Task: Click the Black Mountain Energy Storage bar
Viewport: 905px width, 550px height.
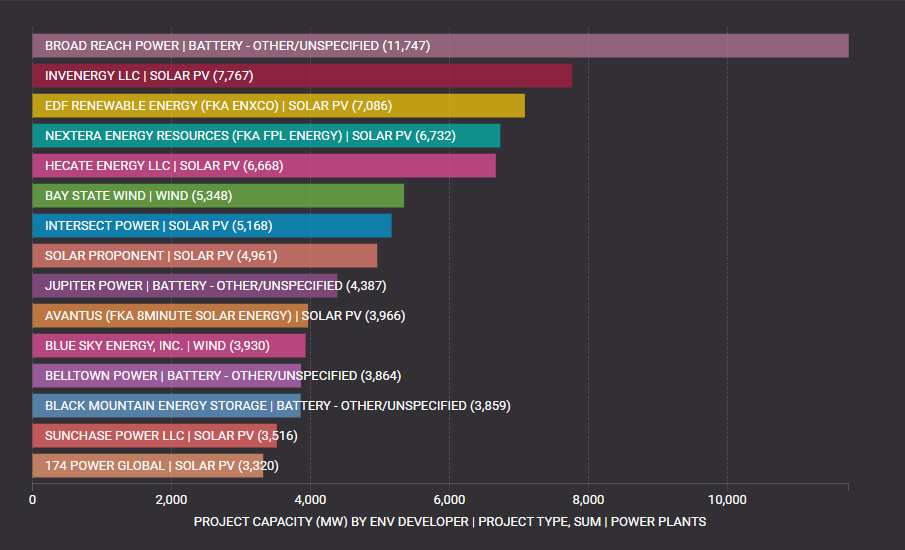Action: [166, 406]
